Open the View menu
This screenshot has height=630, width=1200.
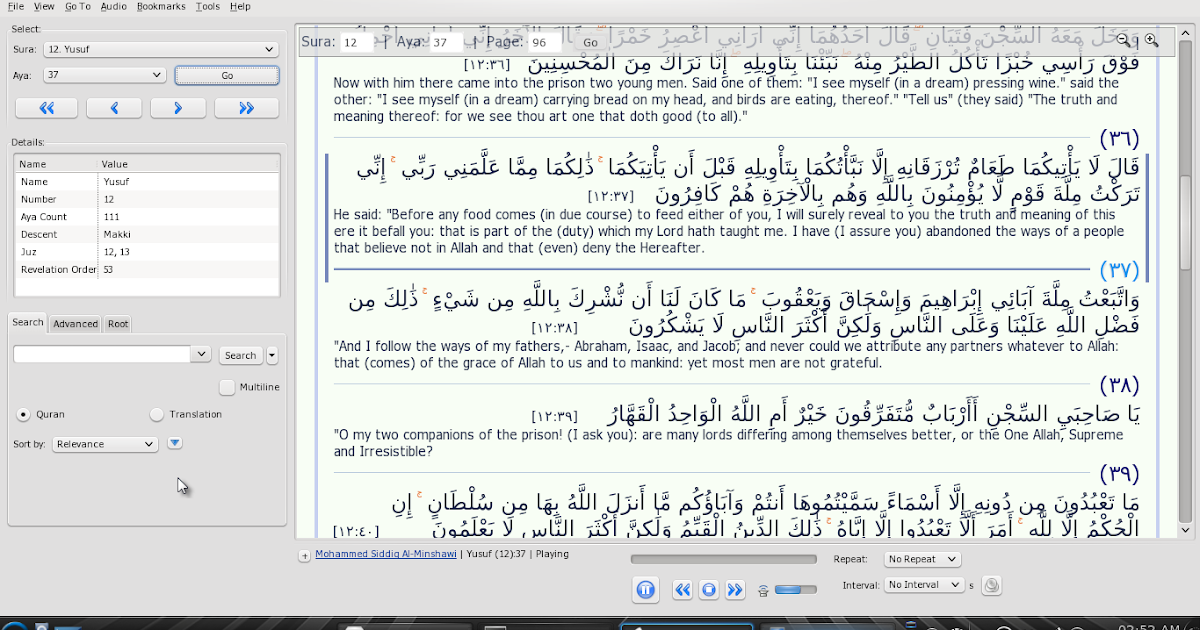(45, 6)
